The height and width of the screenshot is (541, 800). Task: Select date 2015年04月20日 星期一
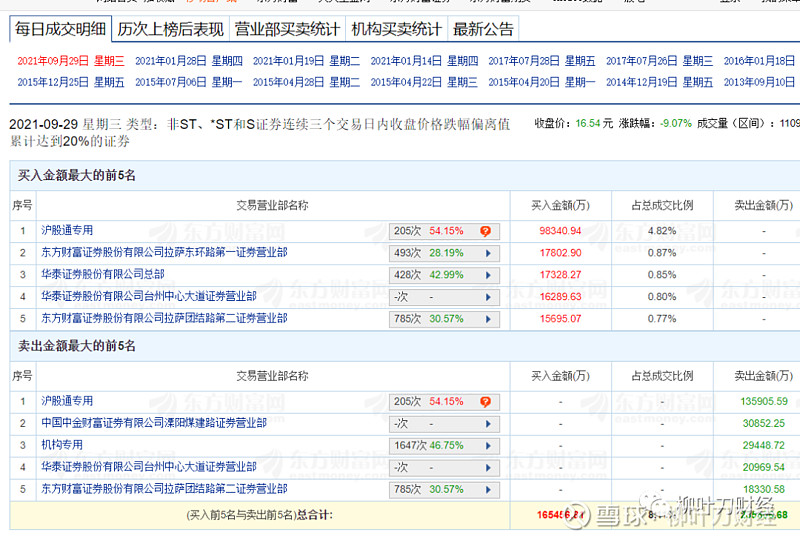click(542, 82)
